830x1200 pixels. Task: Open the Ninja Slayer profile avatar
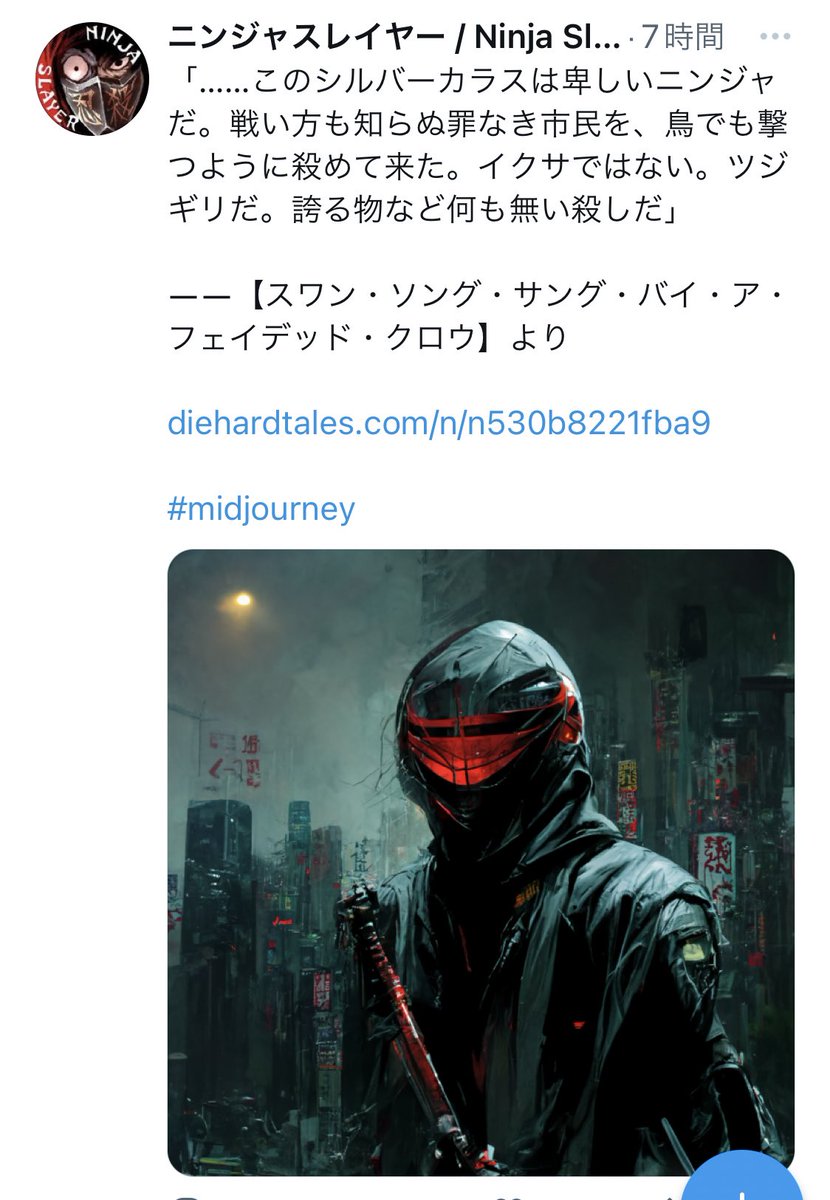pyautogui.click(x=92, y=78)
